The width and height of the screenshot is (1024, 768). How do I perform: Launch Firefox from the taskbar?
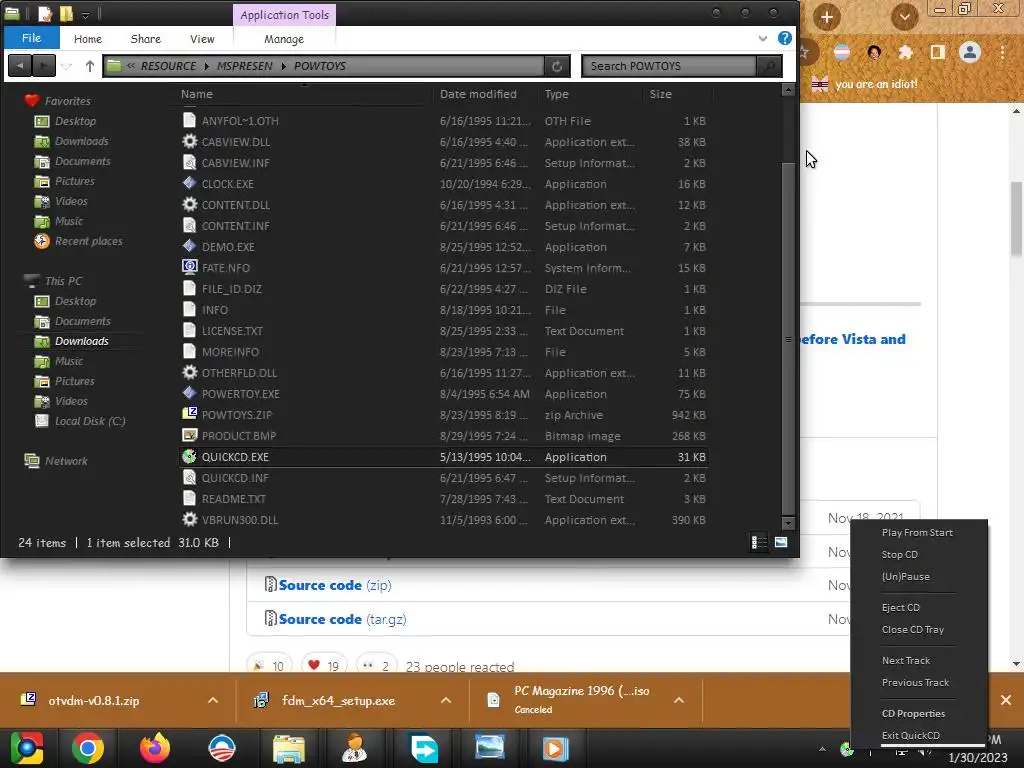155,748
